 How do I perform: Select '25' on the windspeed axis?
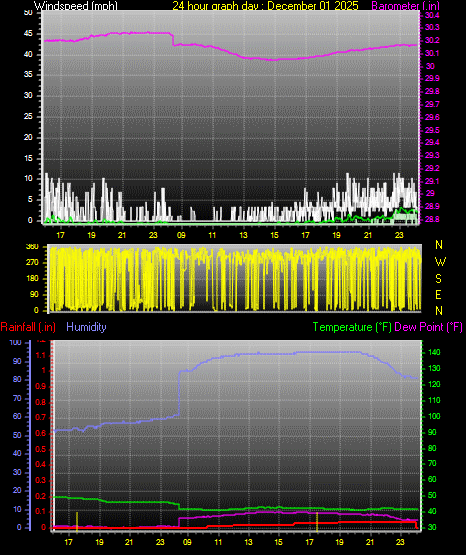coord(28,116)
